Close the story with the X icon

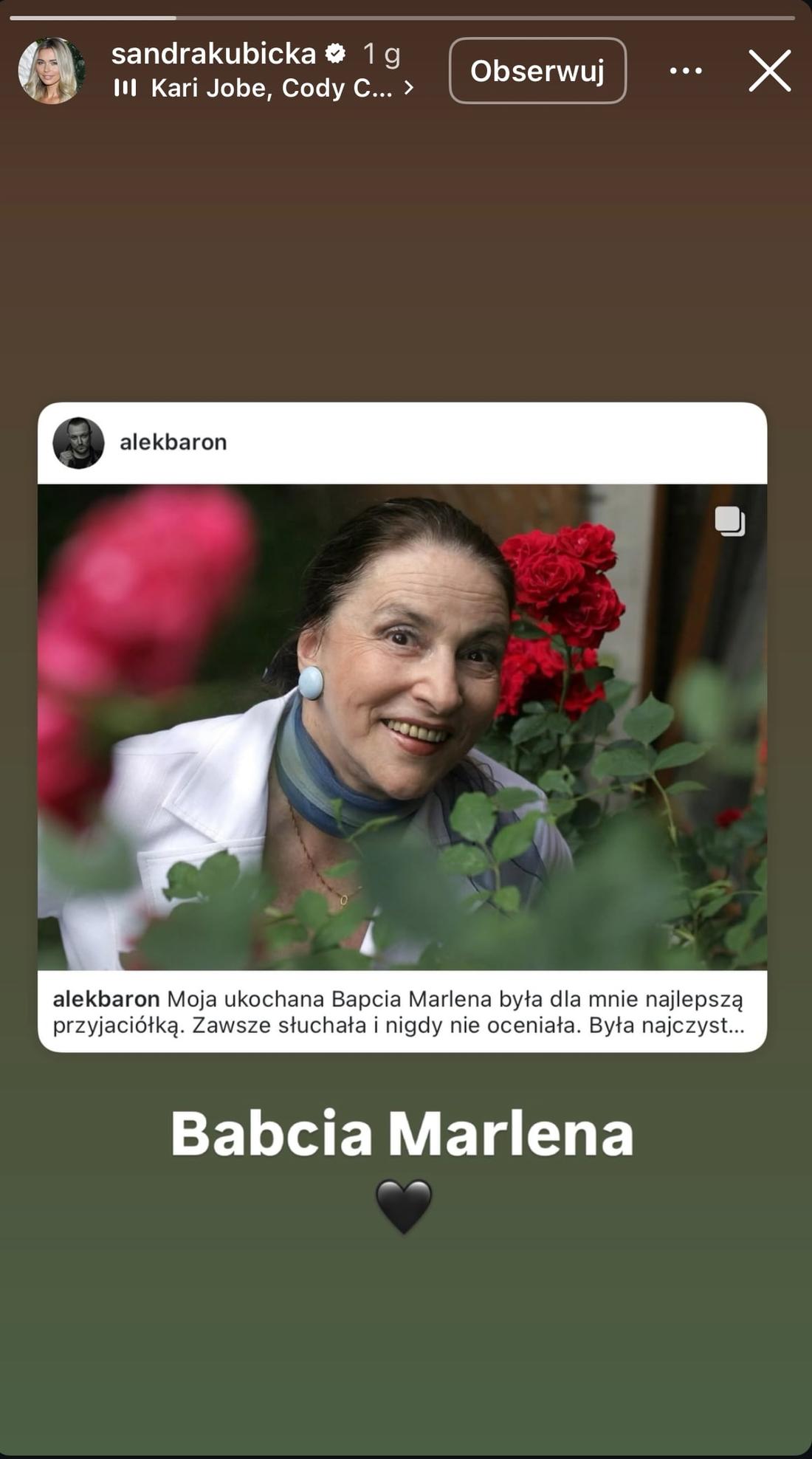(x=770, y=71)
